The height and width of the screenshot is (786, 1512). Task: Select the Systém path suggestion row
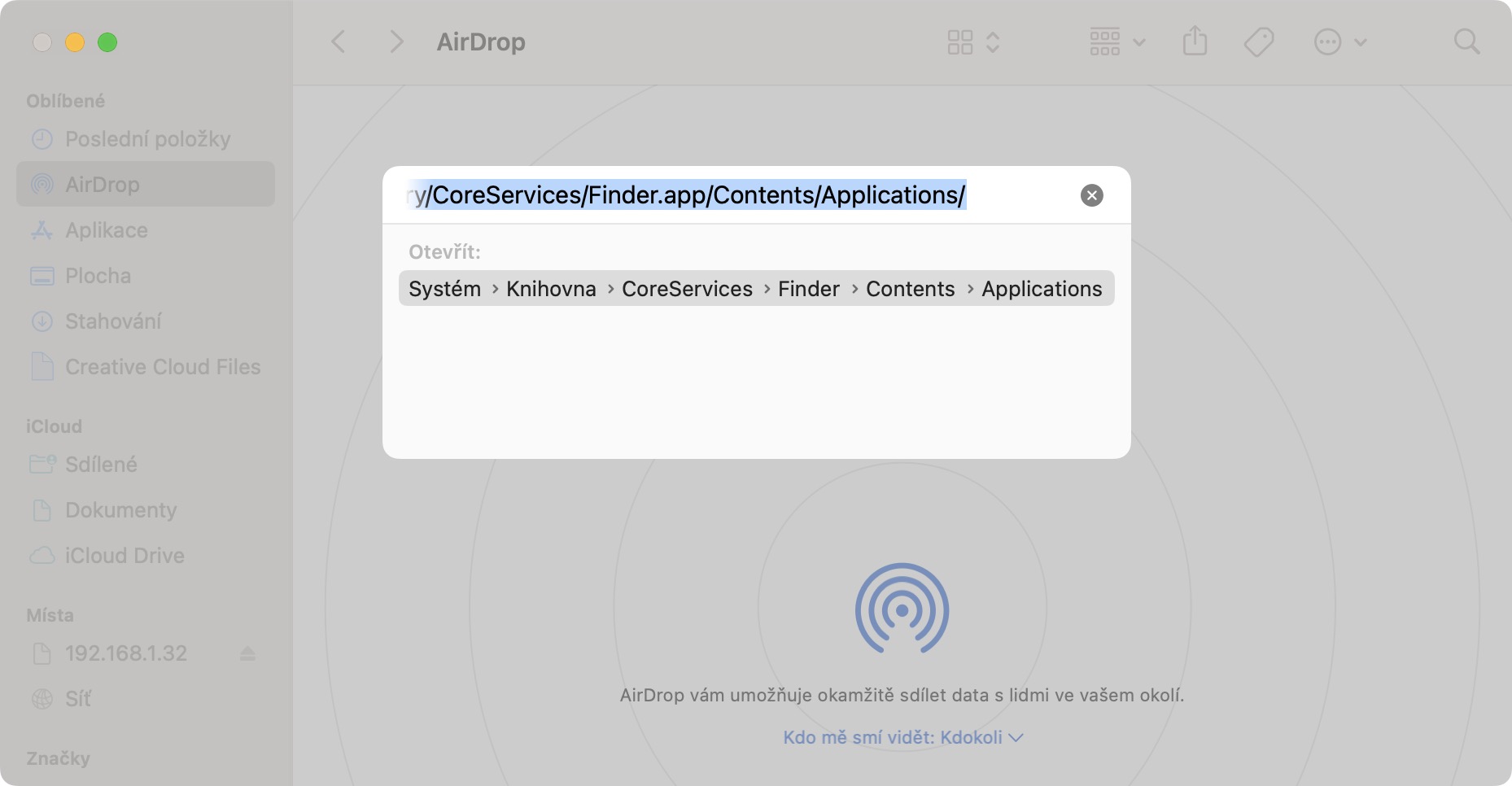pos(756,289)
